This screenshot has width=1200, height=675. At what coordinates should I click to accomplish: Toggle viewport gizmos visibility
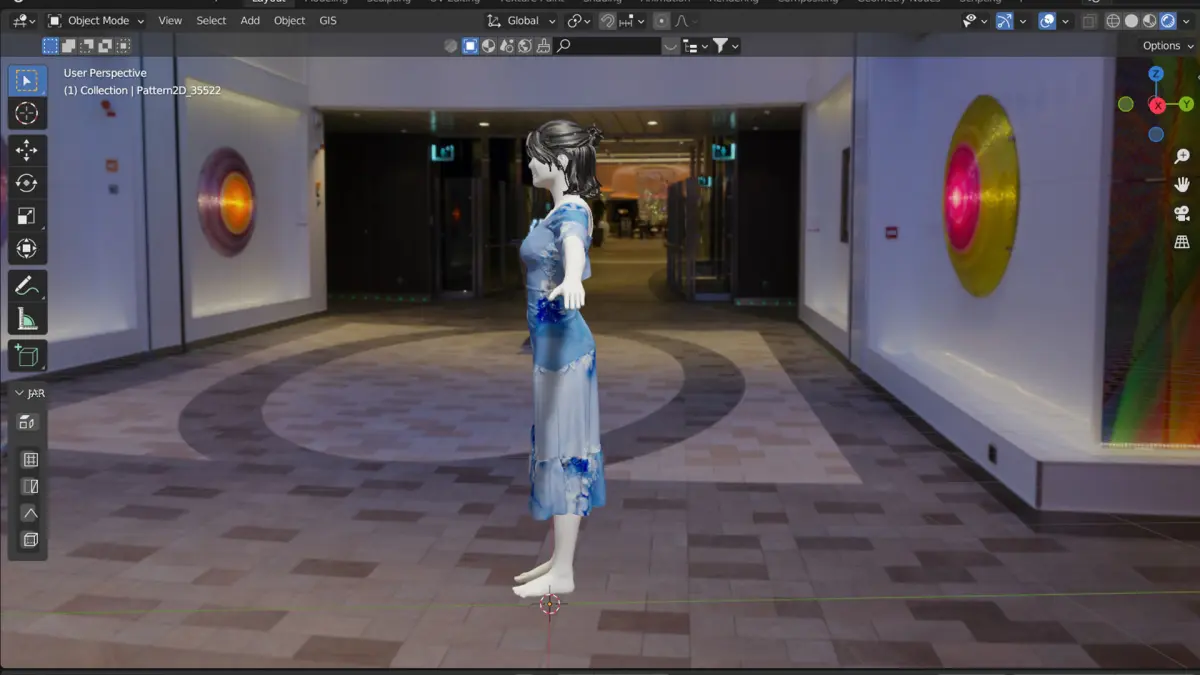1004,21
